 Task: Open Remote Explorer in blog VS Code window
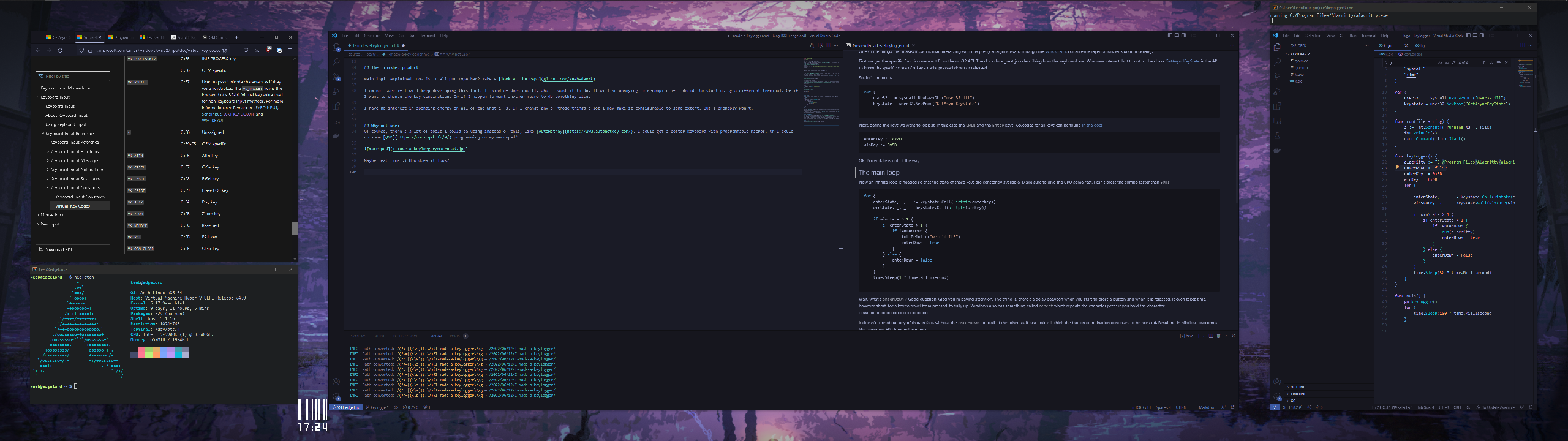336,121
